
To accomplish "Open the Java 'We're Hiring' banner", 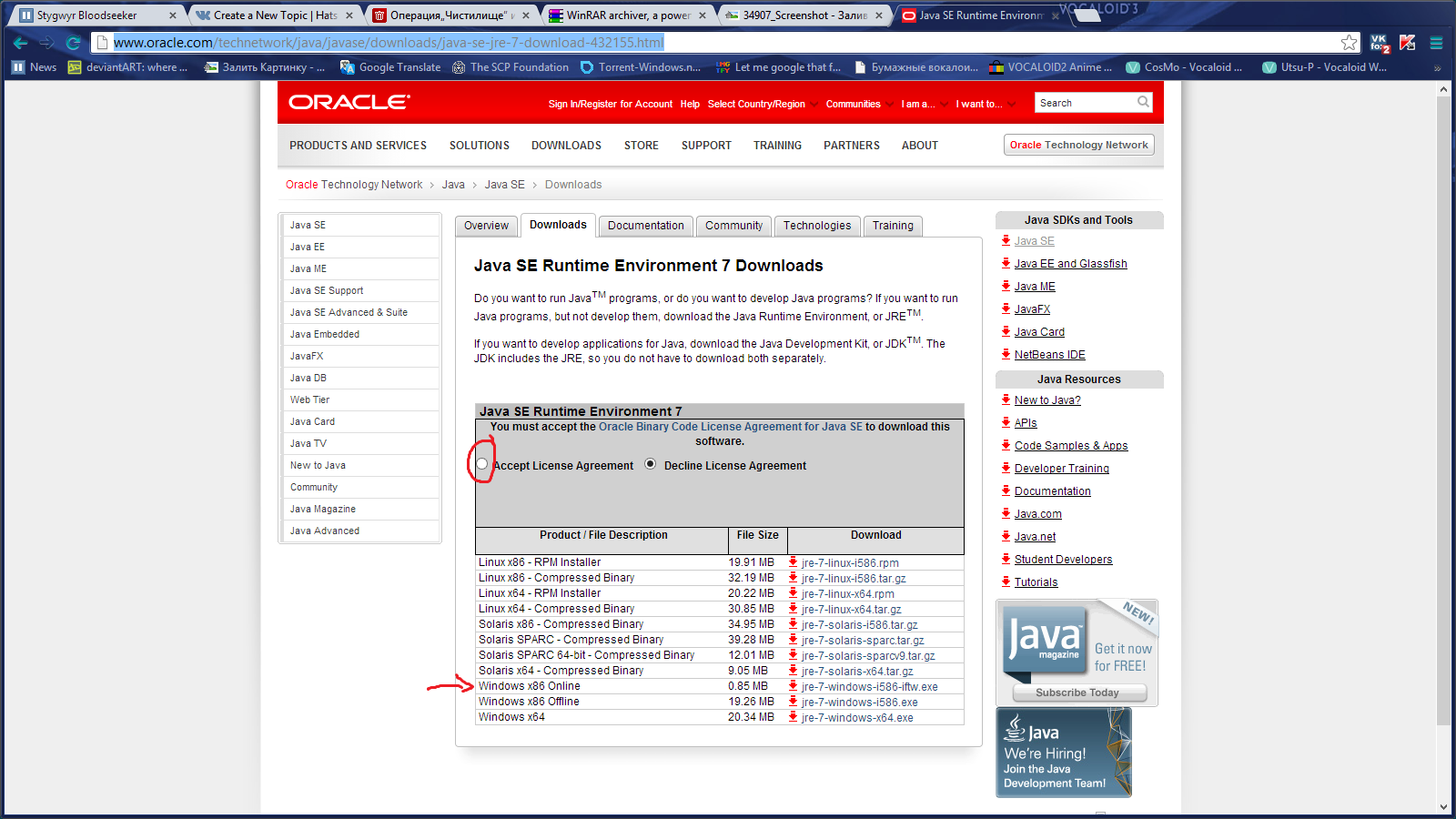I will [1064, 753].
